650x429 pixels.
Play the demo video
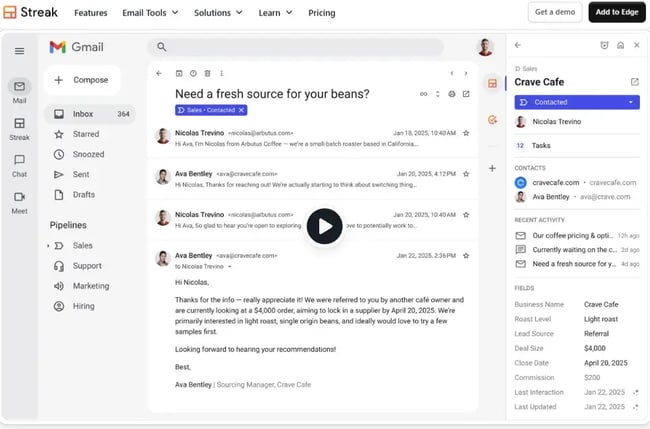(x=325, y=226)
